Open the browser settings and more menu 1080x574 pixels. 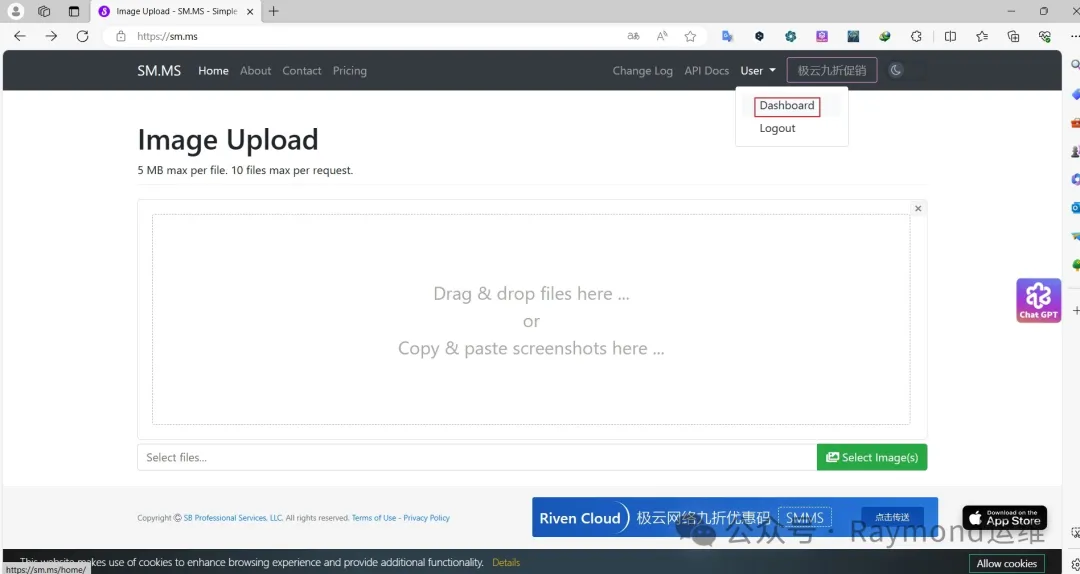coord(1073,37)
